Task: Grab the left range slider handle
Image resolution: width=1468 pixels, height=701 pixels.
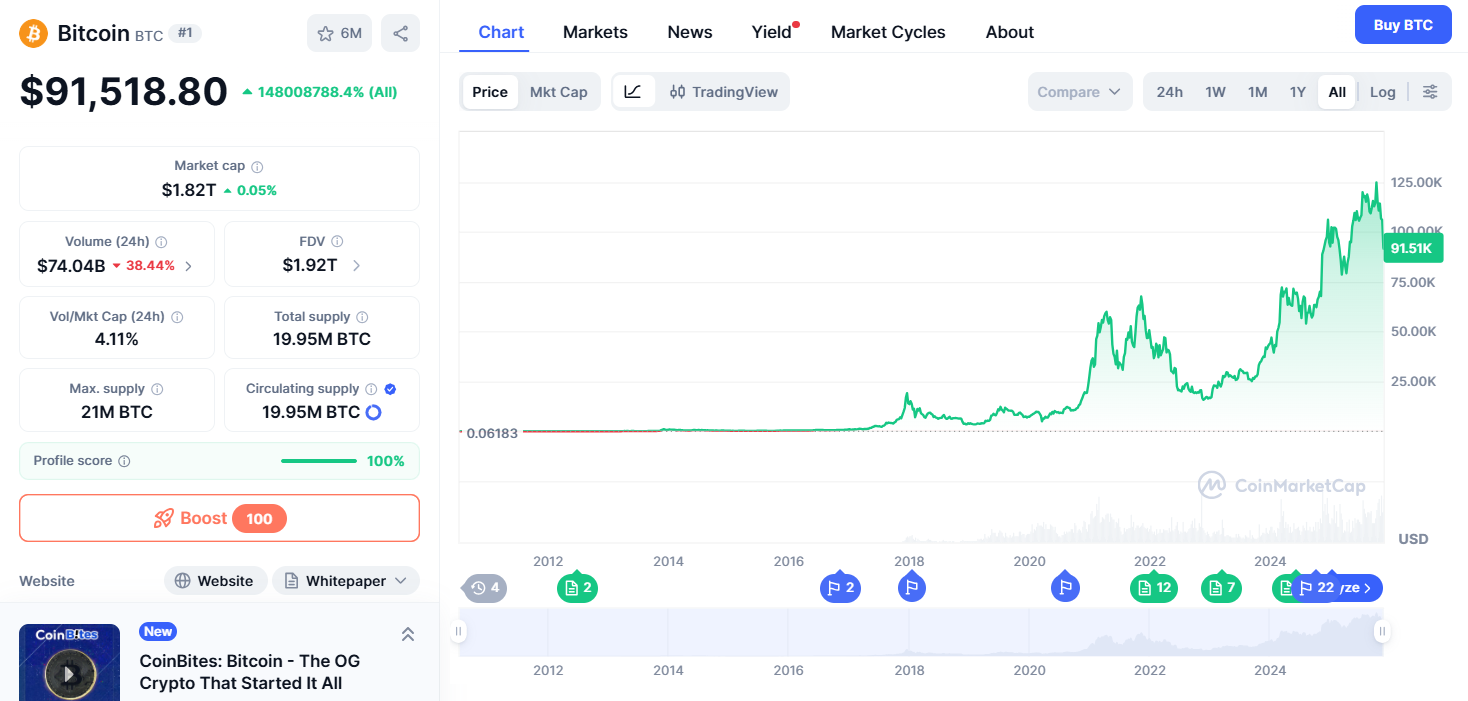Action: point(459,631)
